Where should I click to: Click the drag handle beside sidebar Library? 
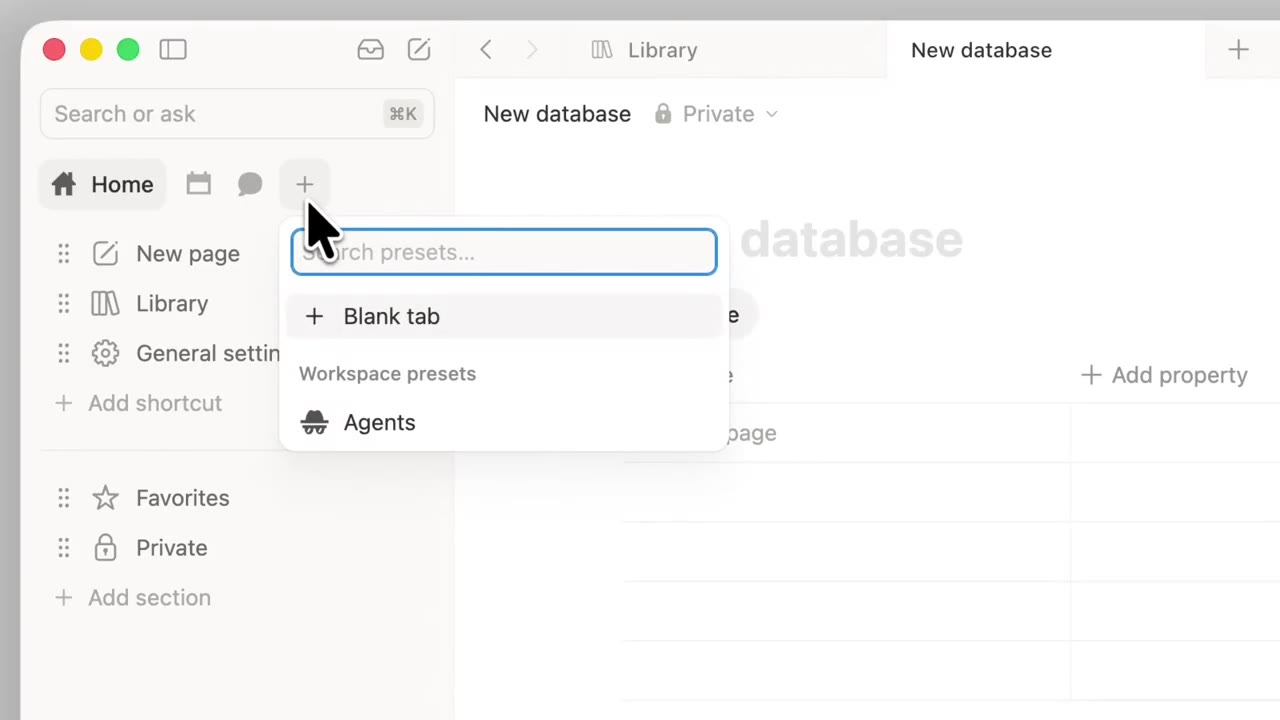(64, 304)
